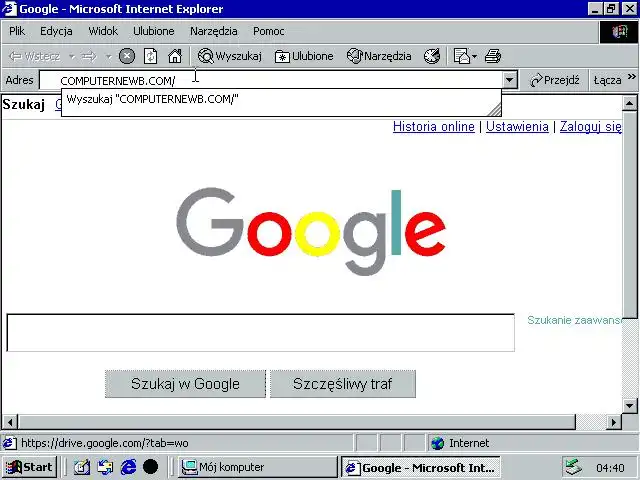
Task: Open the Pomoc menu
Action: coord(269,31)
